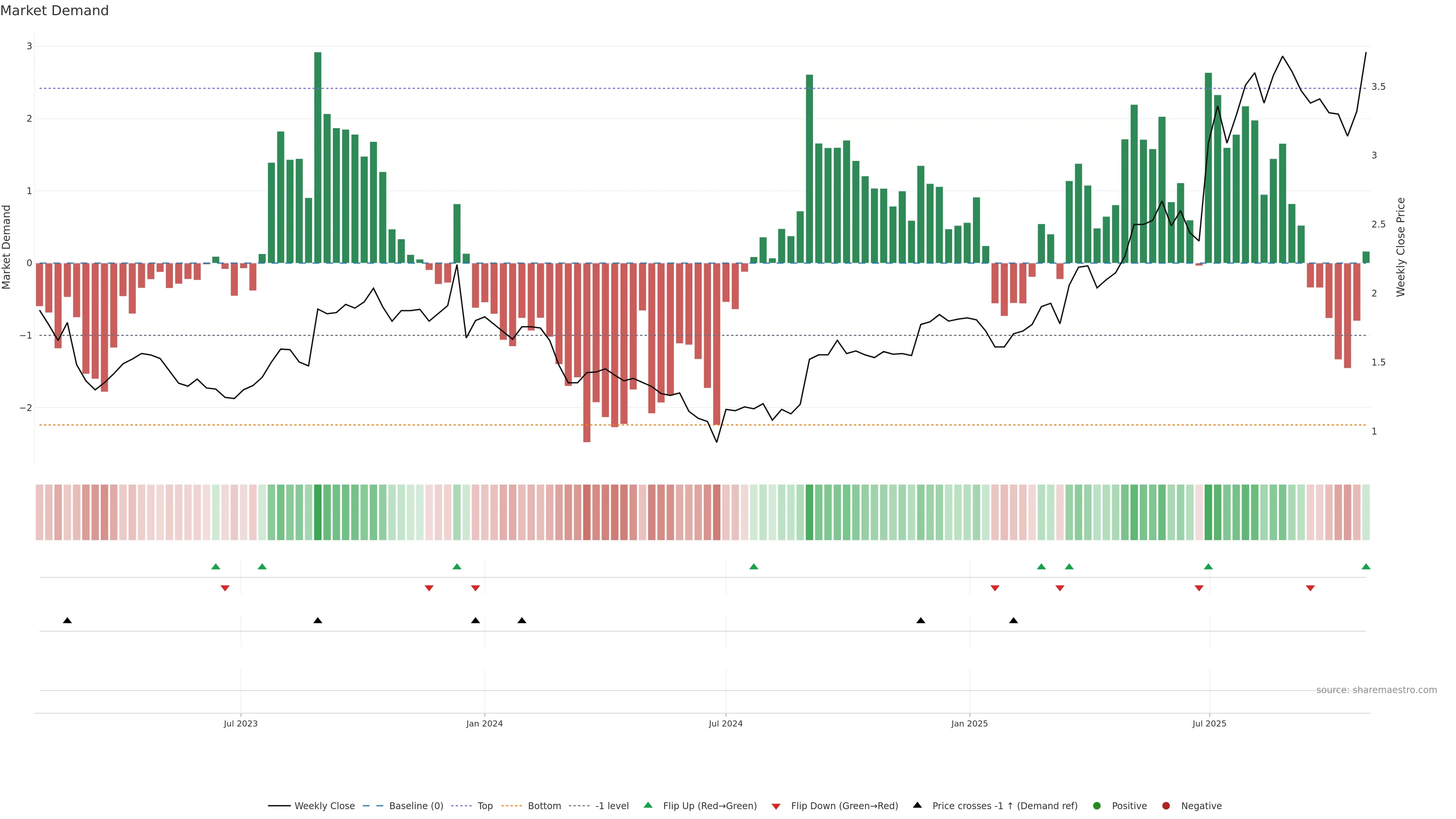Click the last green flip-up marker at far right
Viewport: 1456px width, 819px height.
(1365, 567)
